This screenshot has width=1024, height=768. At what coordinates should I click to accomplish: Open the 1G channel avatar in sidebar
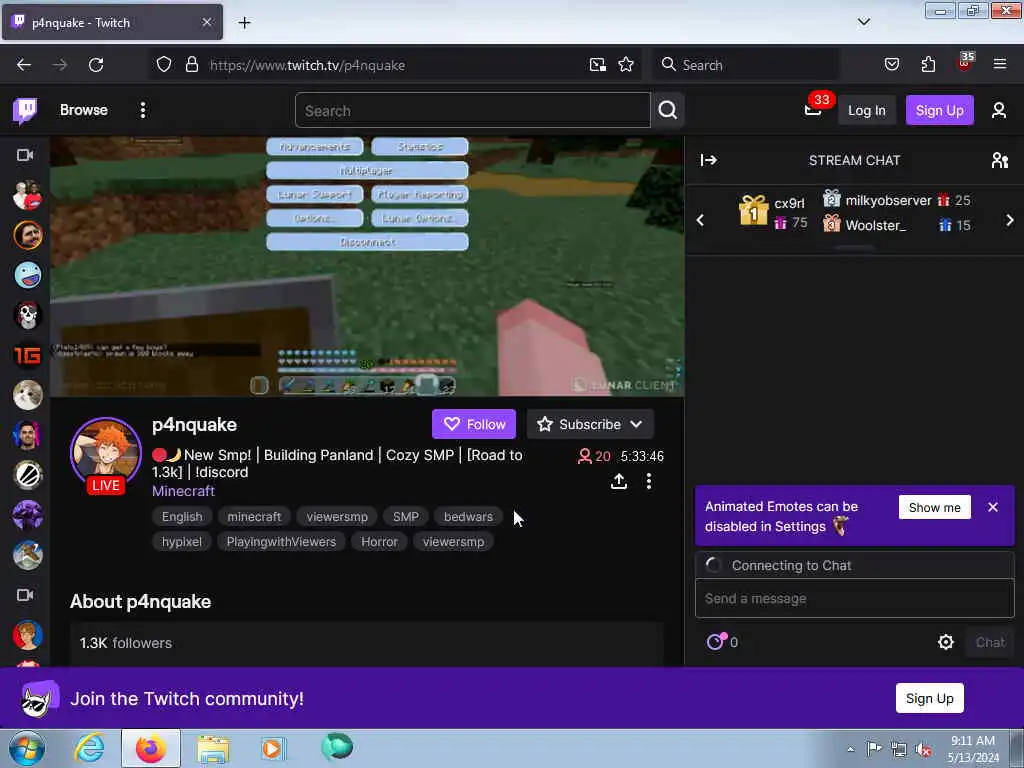27,355
